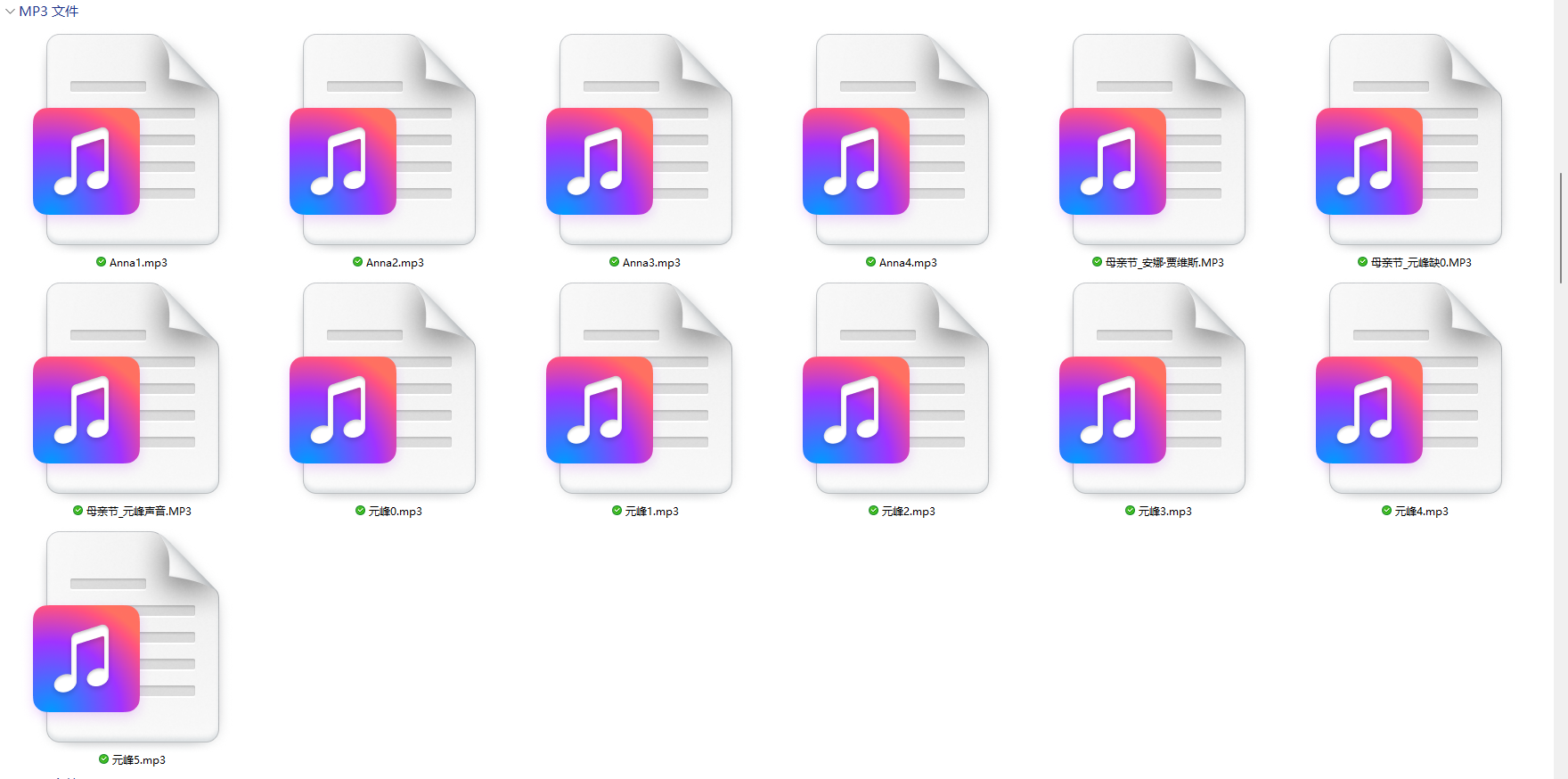Click the file name Anna3.mp3

click(x=651, y=263)
